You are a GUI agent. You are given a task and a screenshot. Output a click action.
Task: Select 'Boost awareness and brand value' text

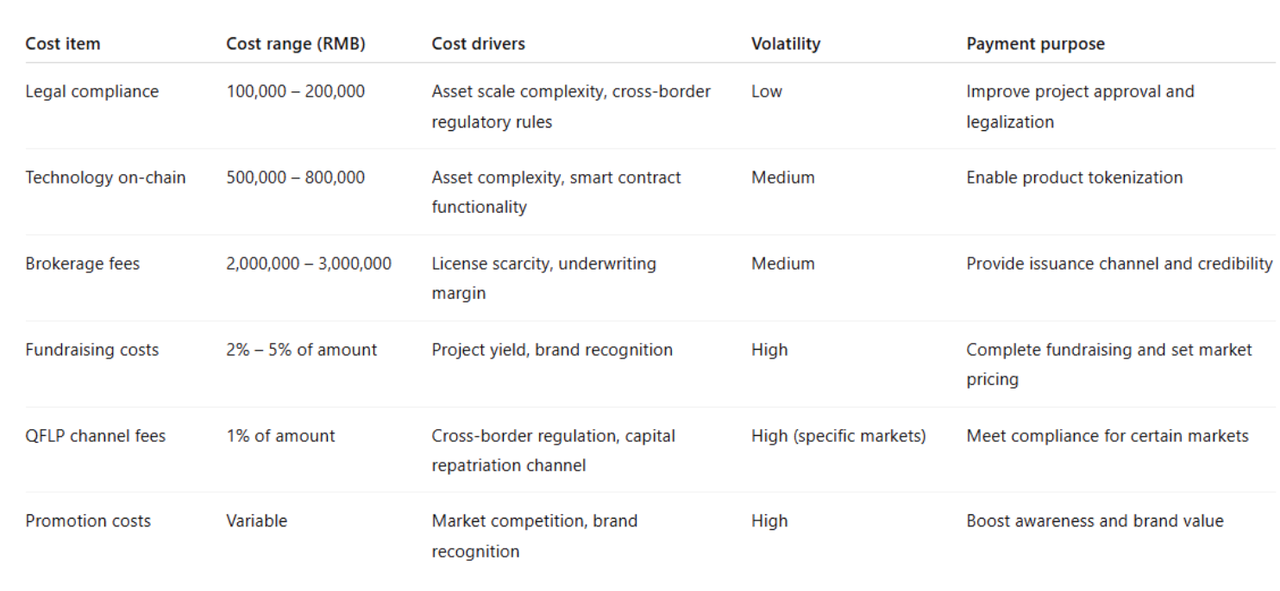pos(1094,521)
